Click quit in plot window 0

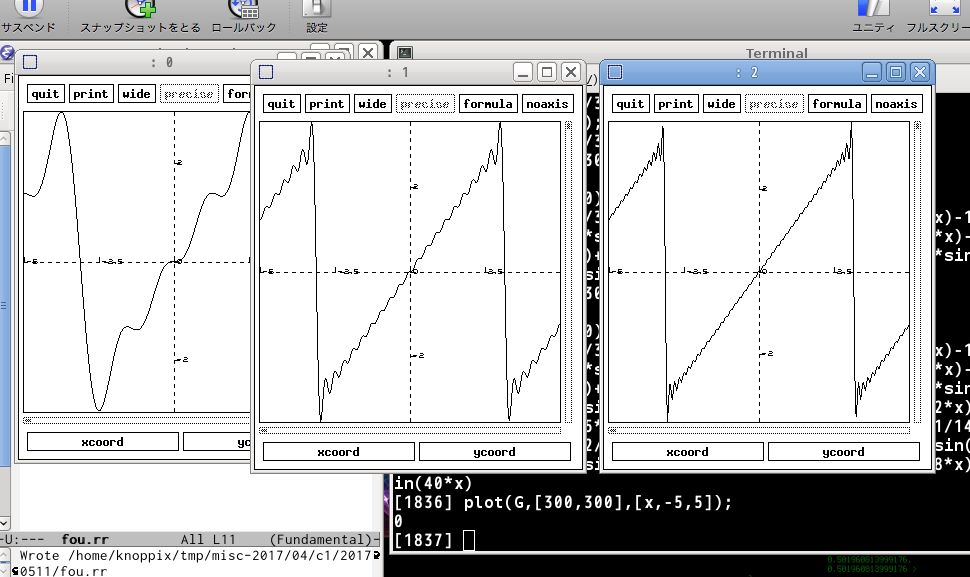(46, 94)
